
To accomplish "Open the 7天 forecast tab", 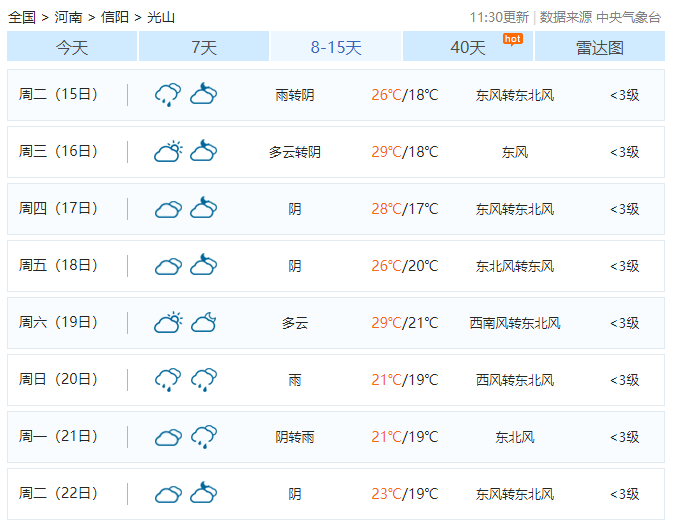I will (x=204, y=47).
